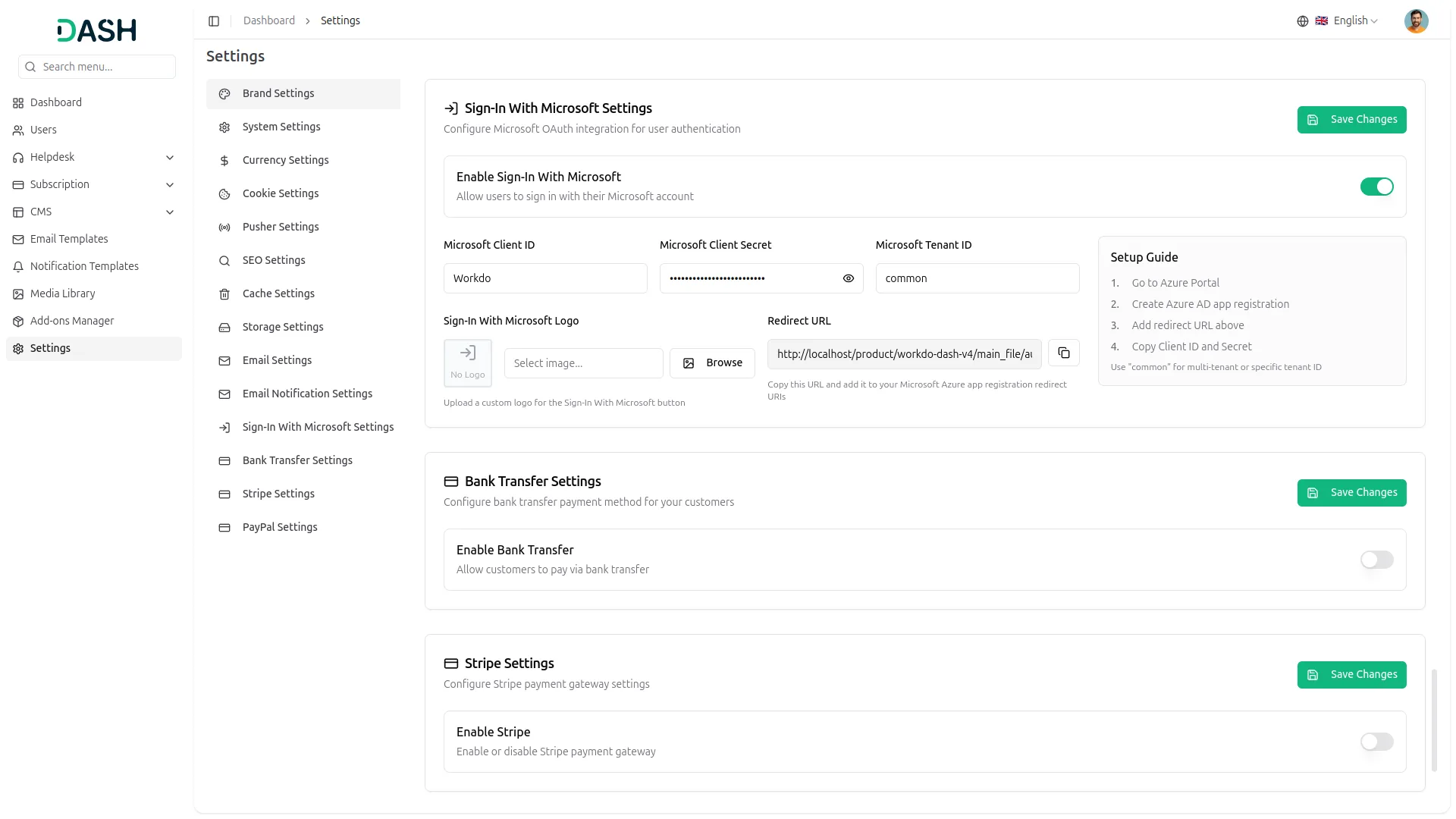Click the Cache Settings trash icon

(224, 294)
